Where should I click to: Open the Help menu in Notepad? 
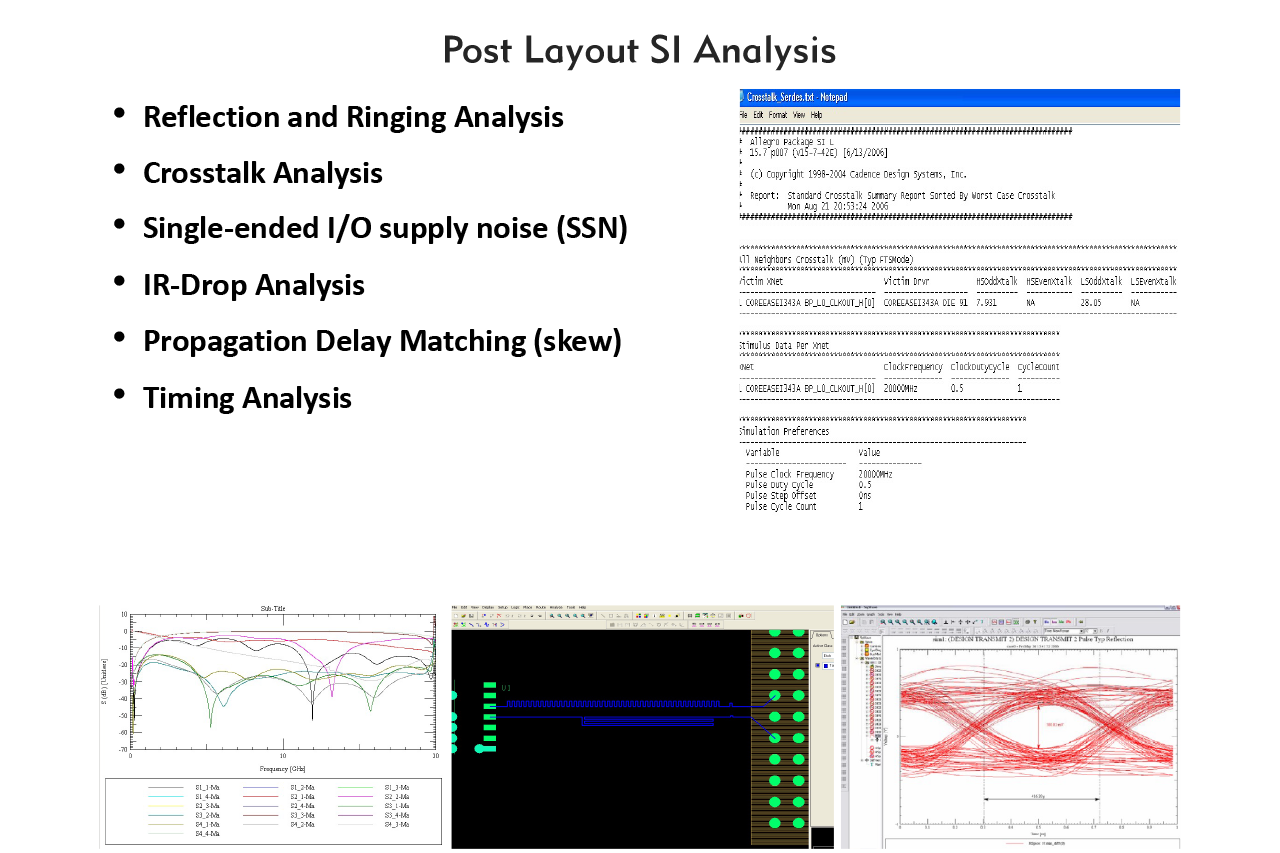point(816,115)
